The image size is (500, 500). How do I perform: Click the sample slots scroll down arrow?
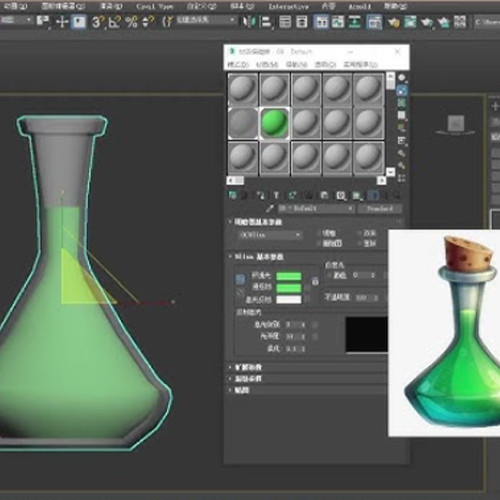[390, 172]
